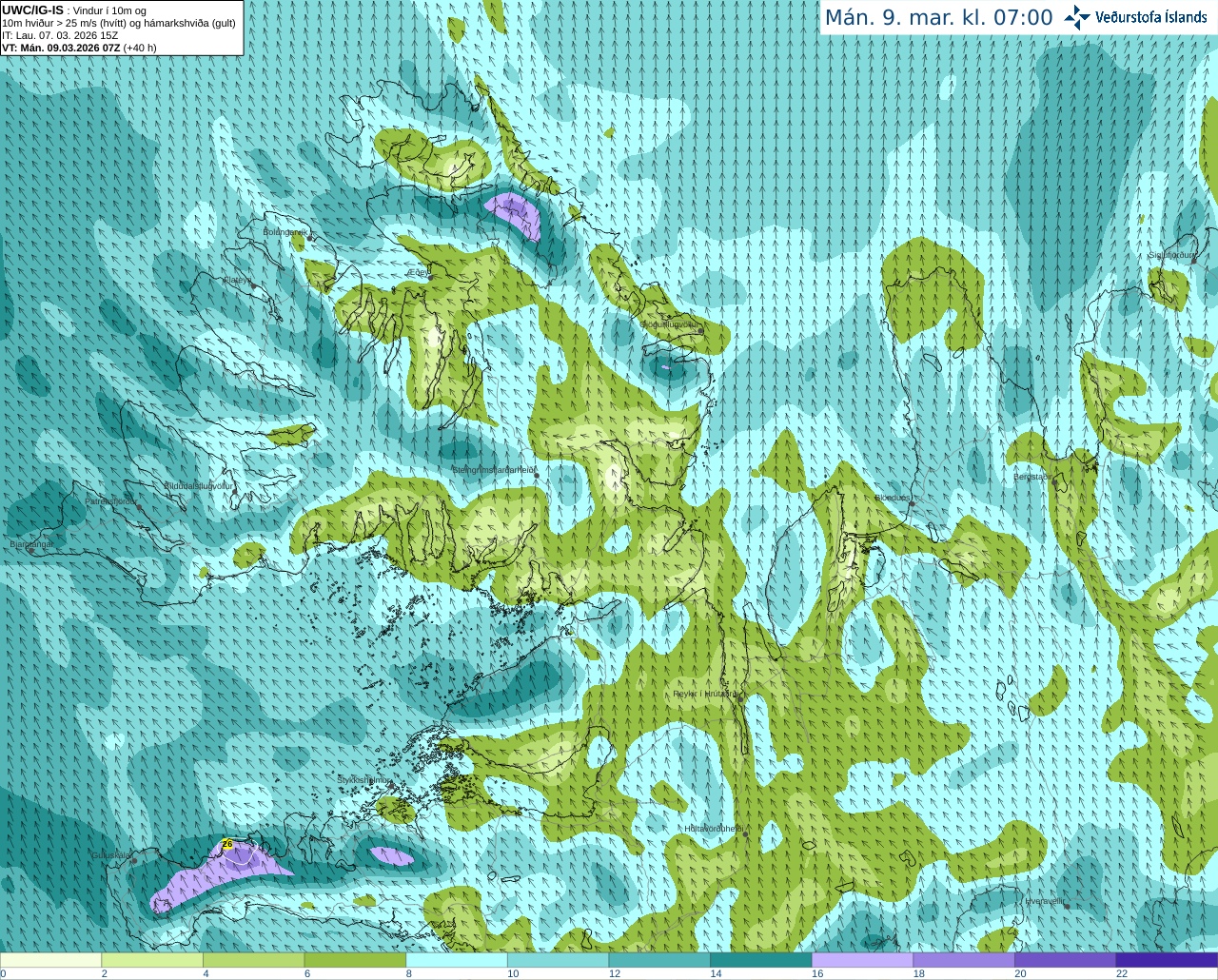Select the teal 12–14 legend swatch

(659, 960)
